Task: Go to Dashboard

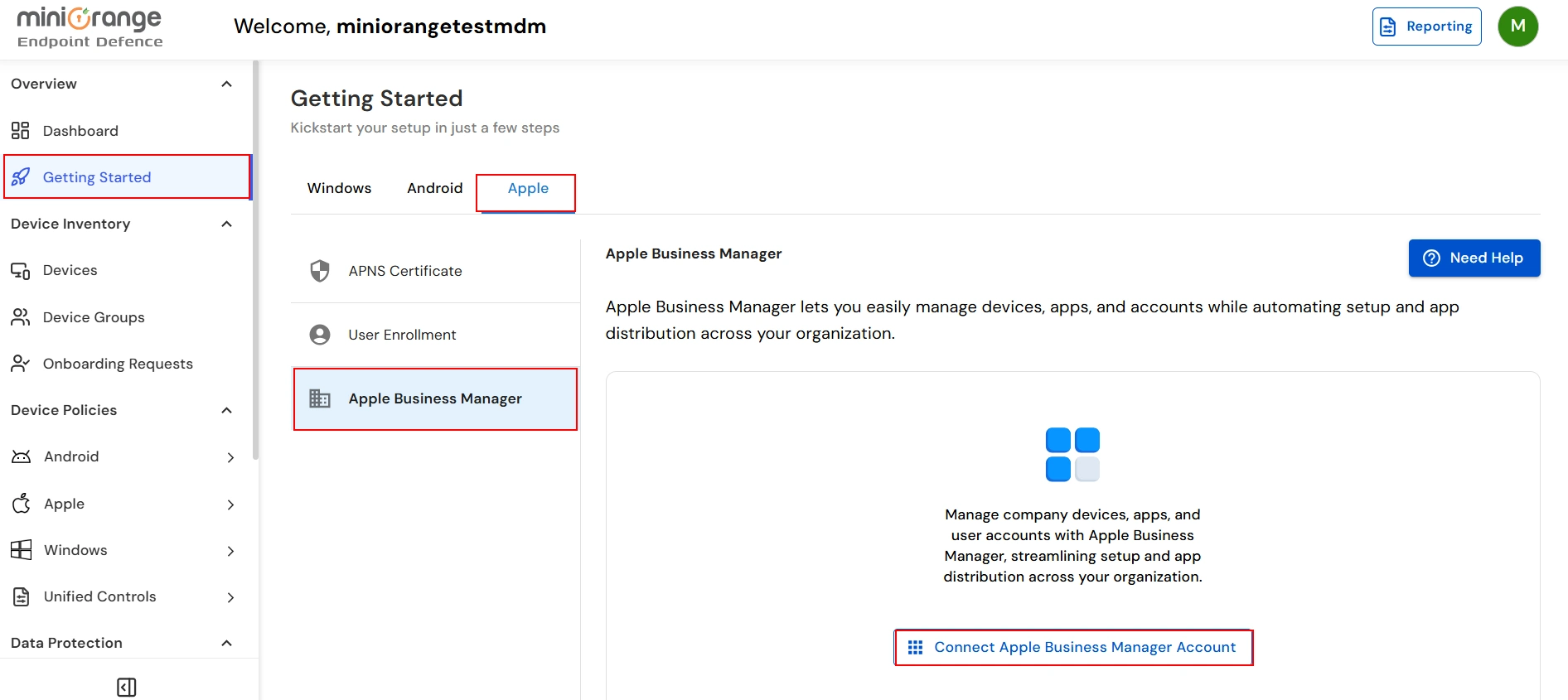Action: [126, 131]
